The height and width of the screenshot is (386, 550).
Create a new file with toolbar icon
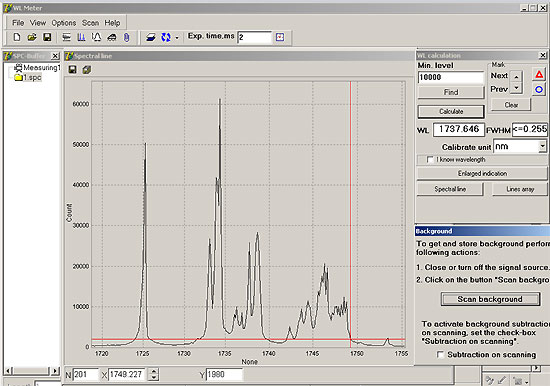(x=16, y=37)
